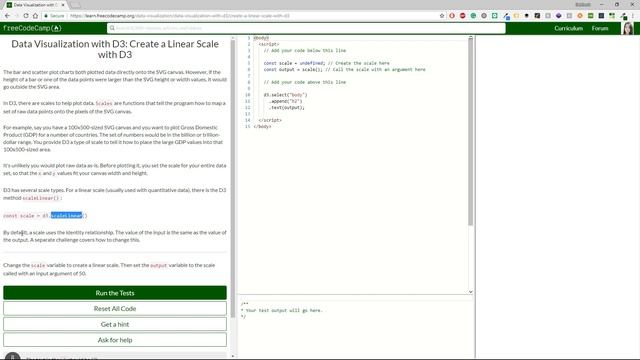Click Ask for help button

(x=115, y=340)
